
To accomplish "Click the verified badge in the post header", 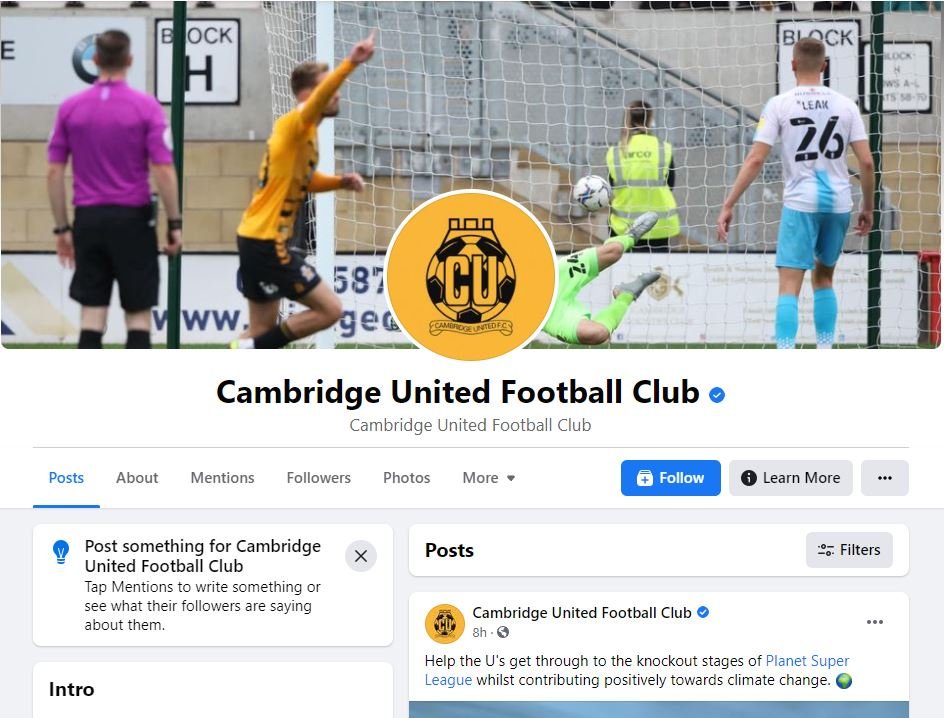I will 703,612.
